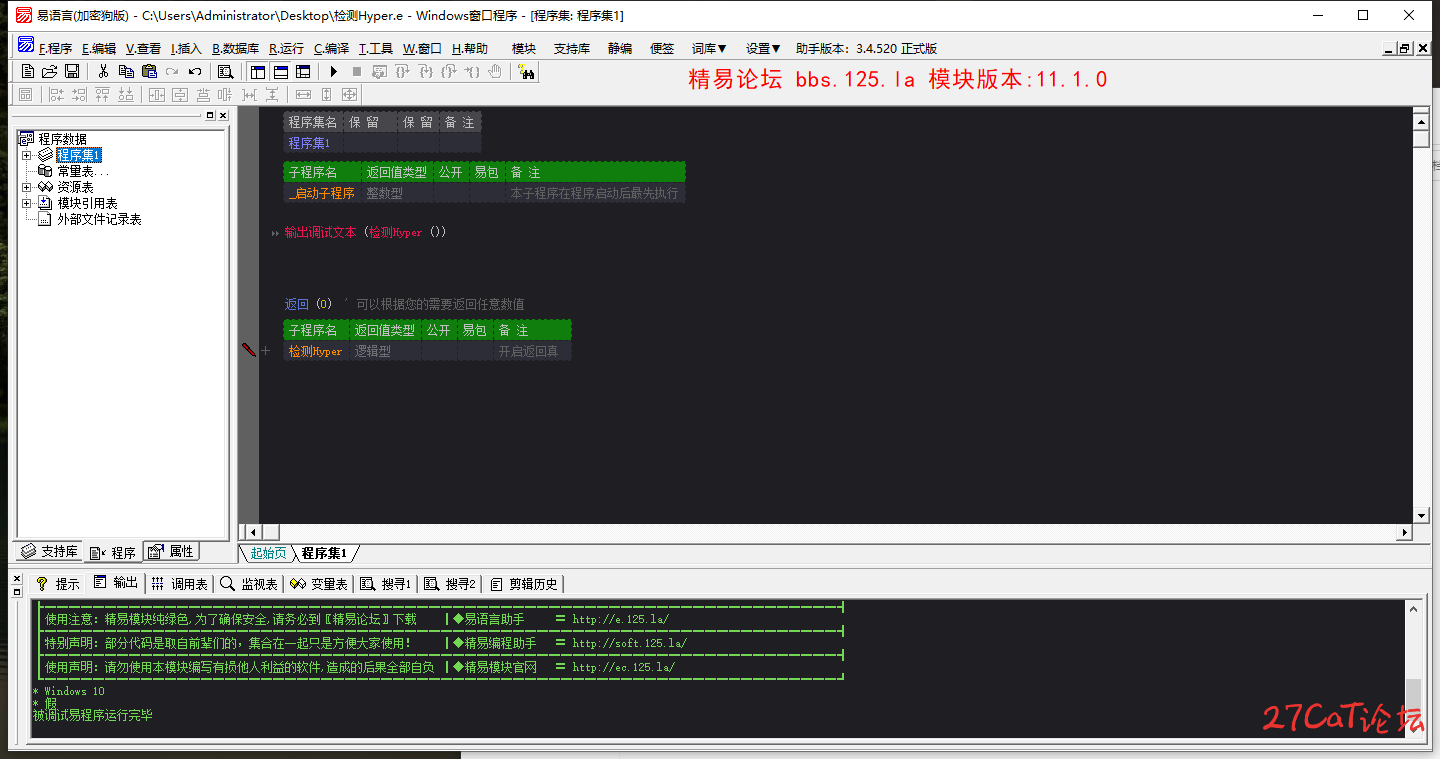Click the Redo arrow icon
Image resolution: width=1440 pixels, height=759 pixels.
point(172,71)
